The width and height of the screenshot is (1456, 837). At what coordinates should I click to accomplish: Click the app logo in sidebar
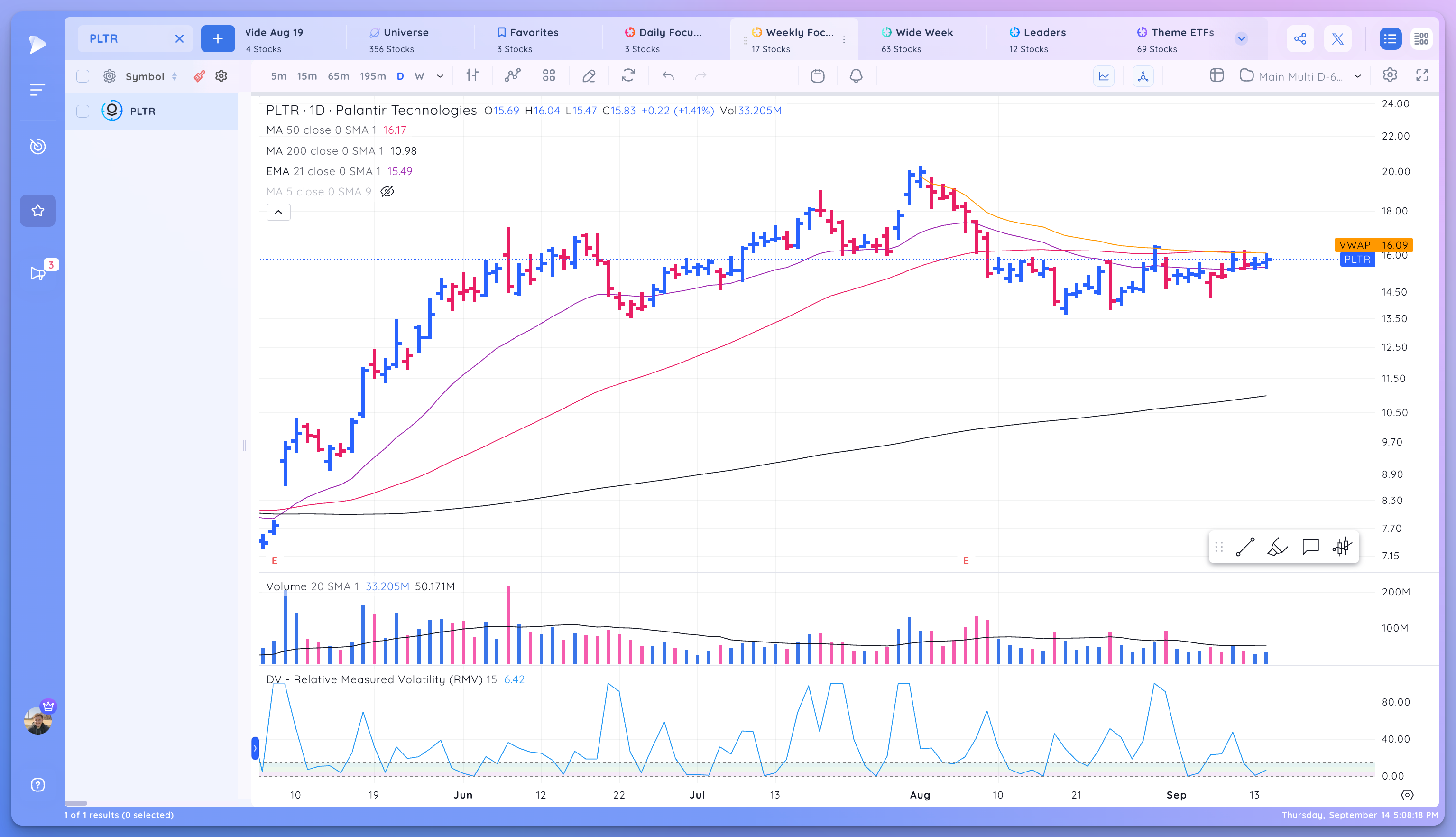(37, 44)
